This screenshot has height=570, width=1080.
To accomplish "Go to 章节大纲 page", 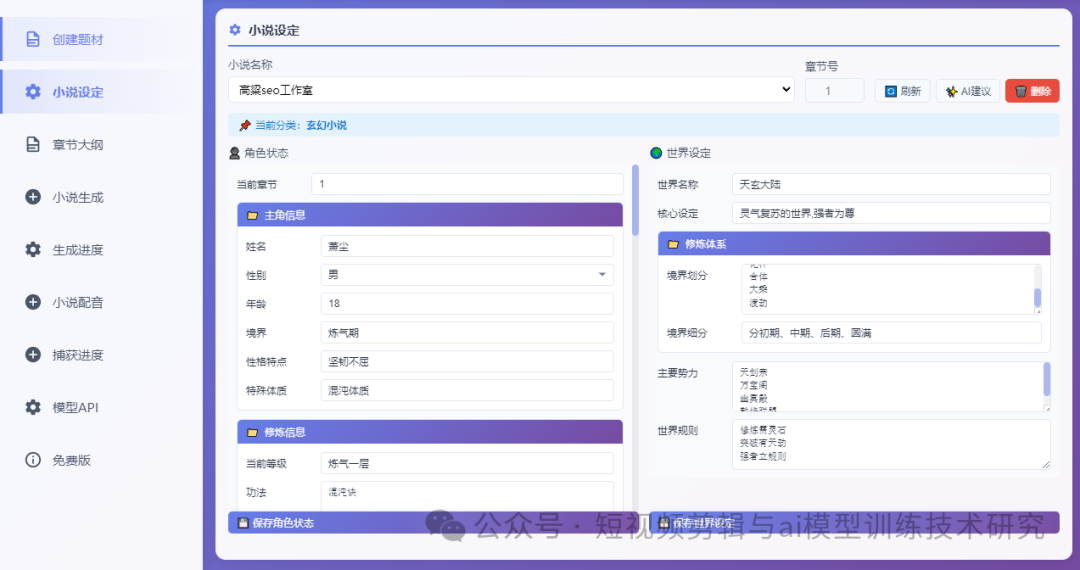I will 102,145.
